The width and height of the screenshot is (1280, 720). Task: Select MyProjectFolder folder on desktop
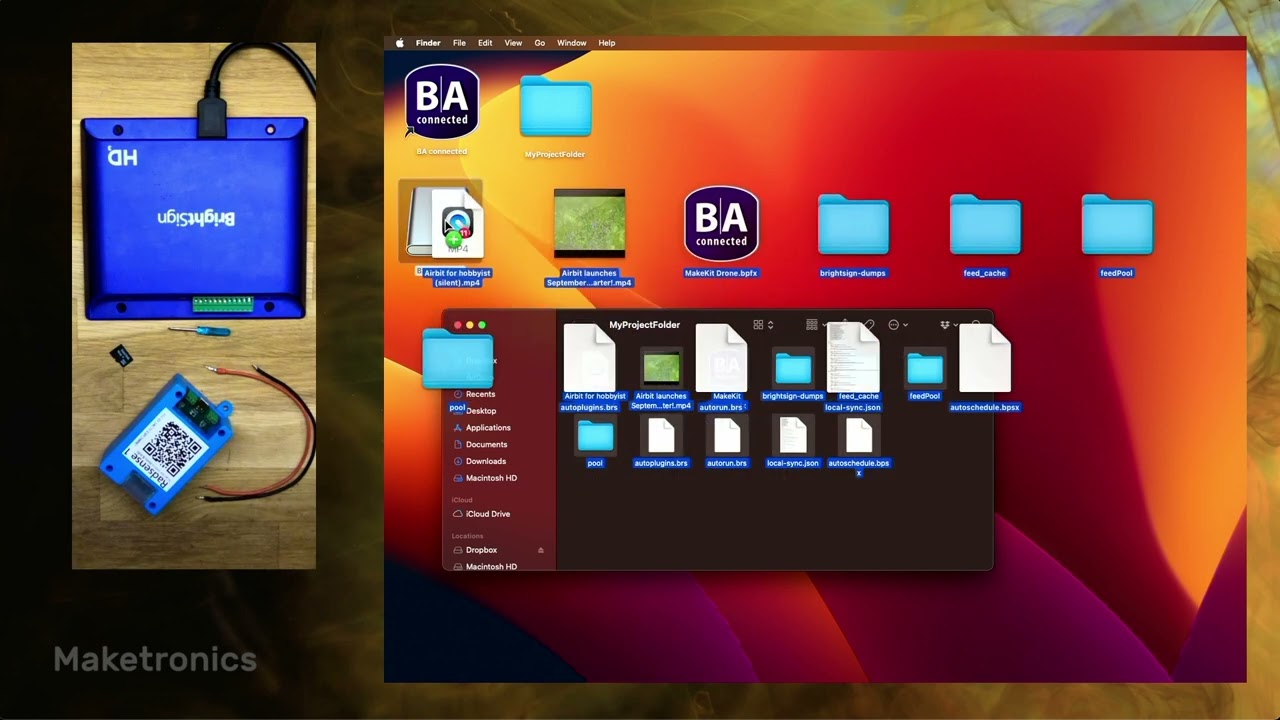click(x=555, y=107)
